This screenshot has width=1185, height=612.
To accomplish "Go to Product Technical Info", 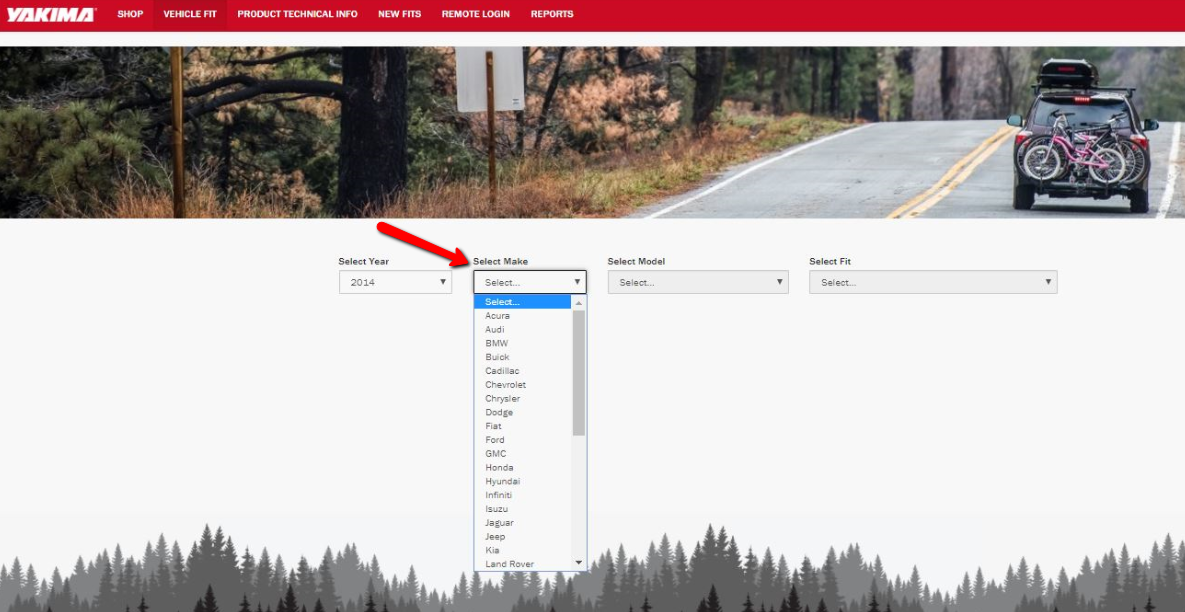I will [x=297, y=14].
